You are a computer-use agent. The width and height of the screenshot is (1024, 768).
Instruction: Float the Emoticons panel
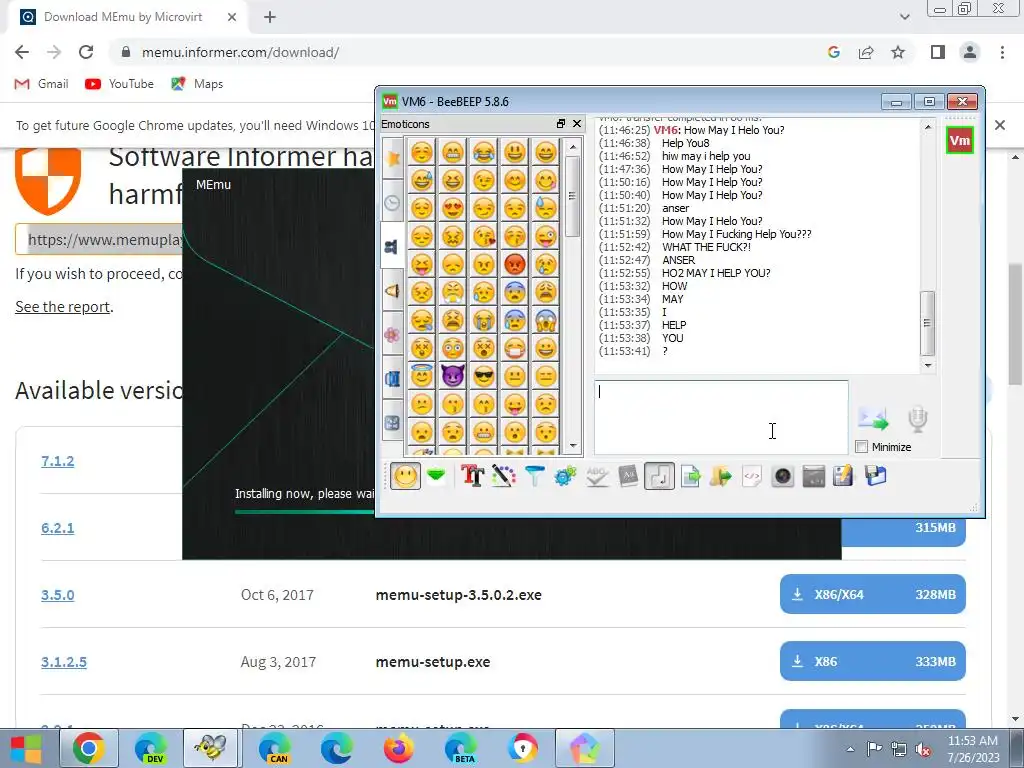(560, 123)
